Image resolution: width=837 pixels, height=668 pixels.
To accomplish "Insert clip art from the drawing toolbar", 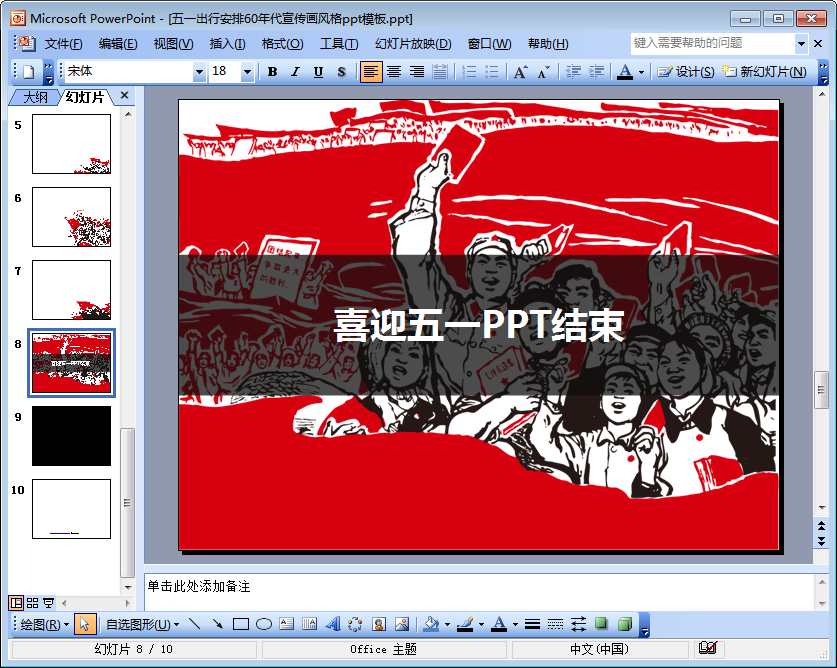I will click(379, 624).
